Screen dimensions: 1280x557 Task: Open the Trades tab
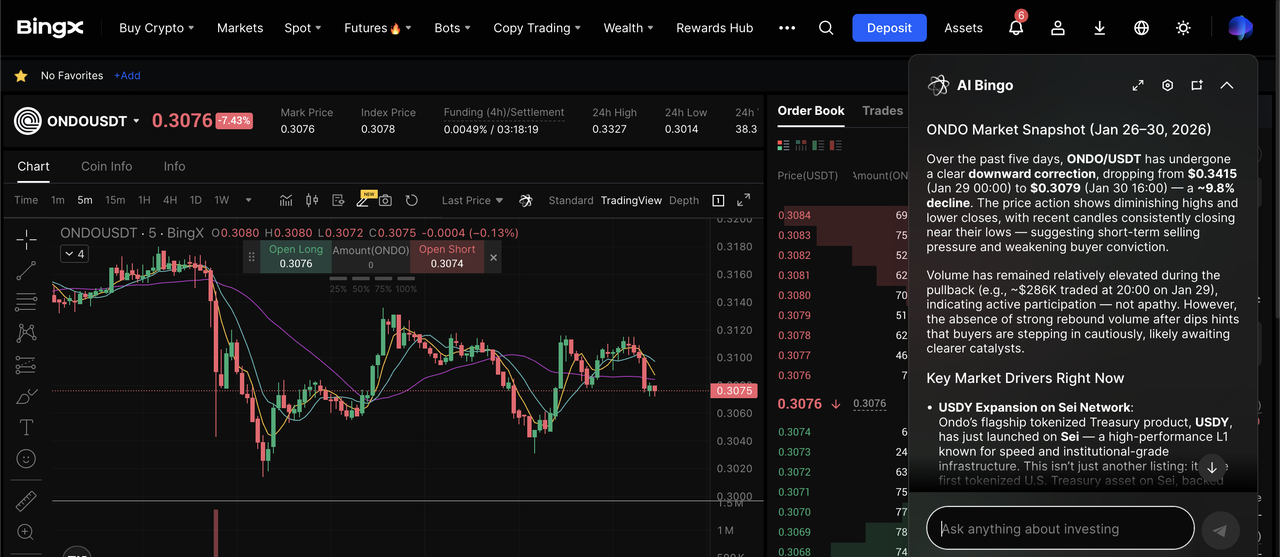point(882,111)
